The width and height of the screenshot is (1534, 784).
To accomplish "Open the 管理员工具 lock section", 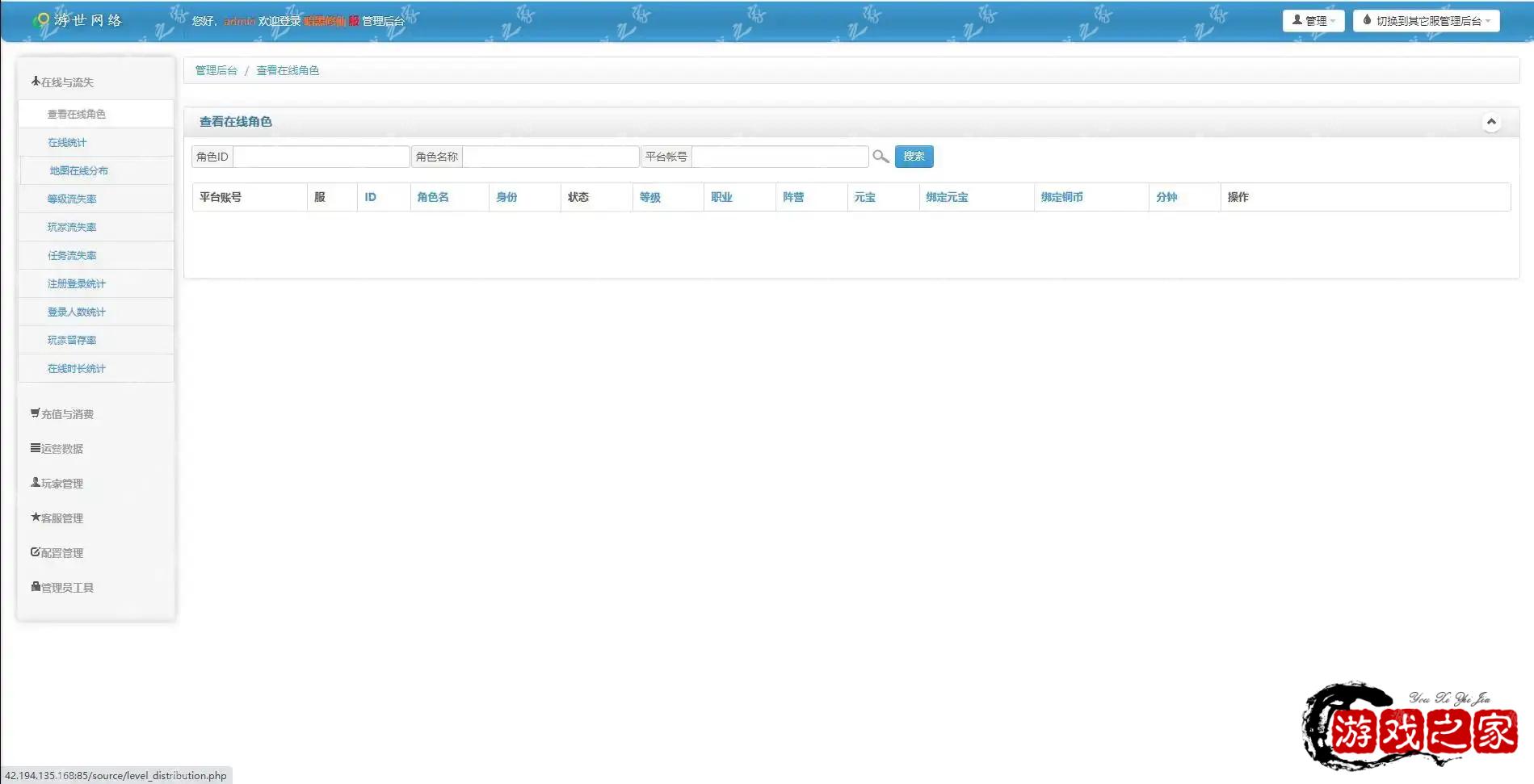I will (63, 588).
